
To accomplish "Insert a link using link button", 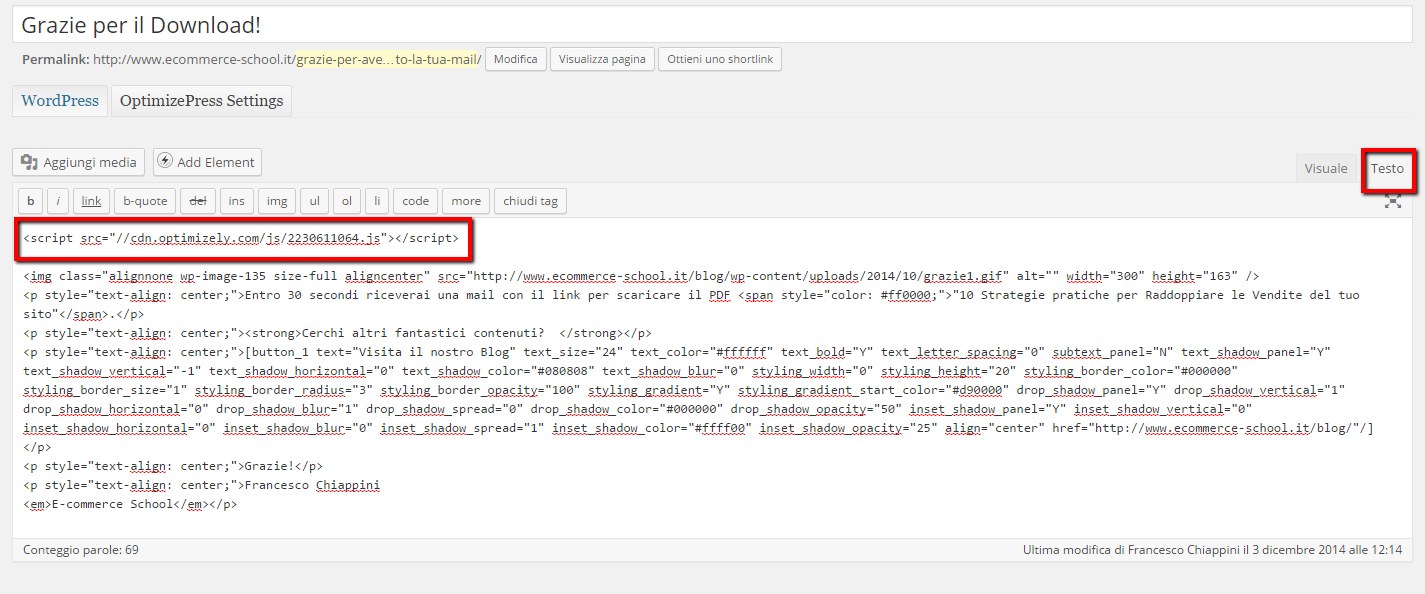I will click(x=91, y=201).
